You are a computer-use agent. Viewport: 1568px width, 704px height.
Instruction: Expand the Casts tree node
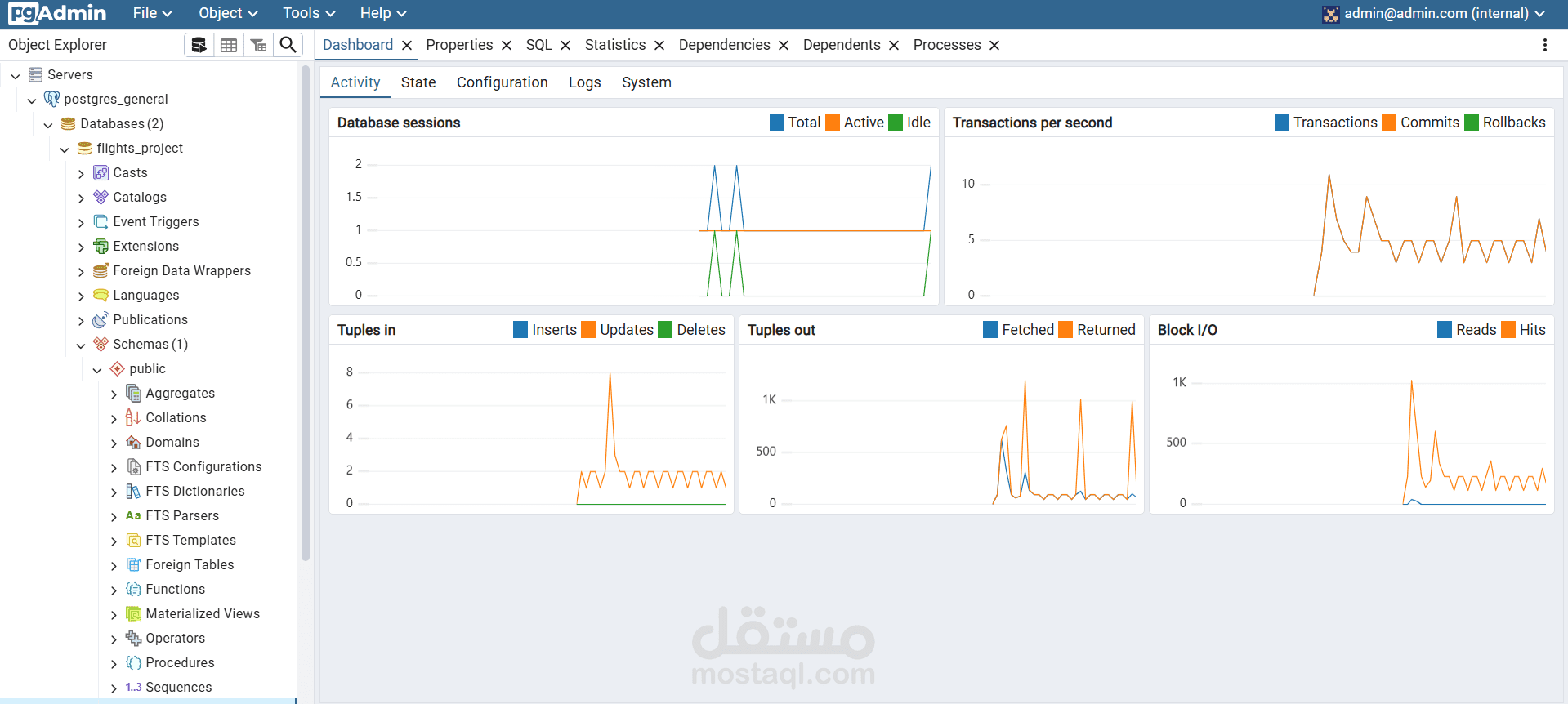pyautogui.click(x=81, y=173)
